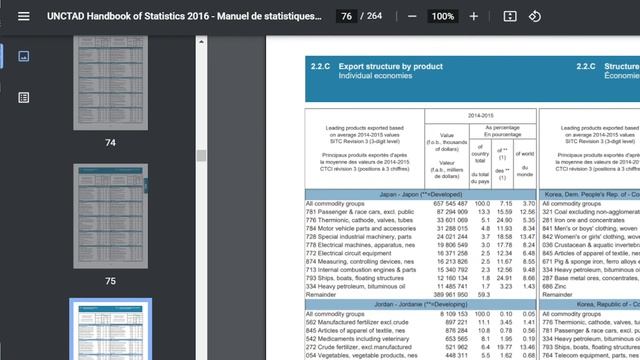Click '778 Electrical machines, apparatus, nes' row

point(420,245)
